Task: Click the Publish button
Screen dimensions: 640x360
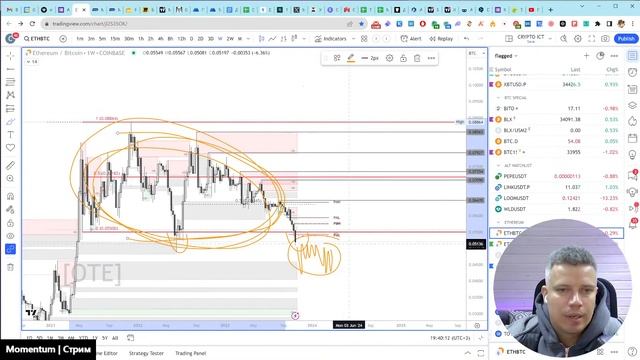Action: [x=626, y=38]
